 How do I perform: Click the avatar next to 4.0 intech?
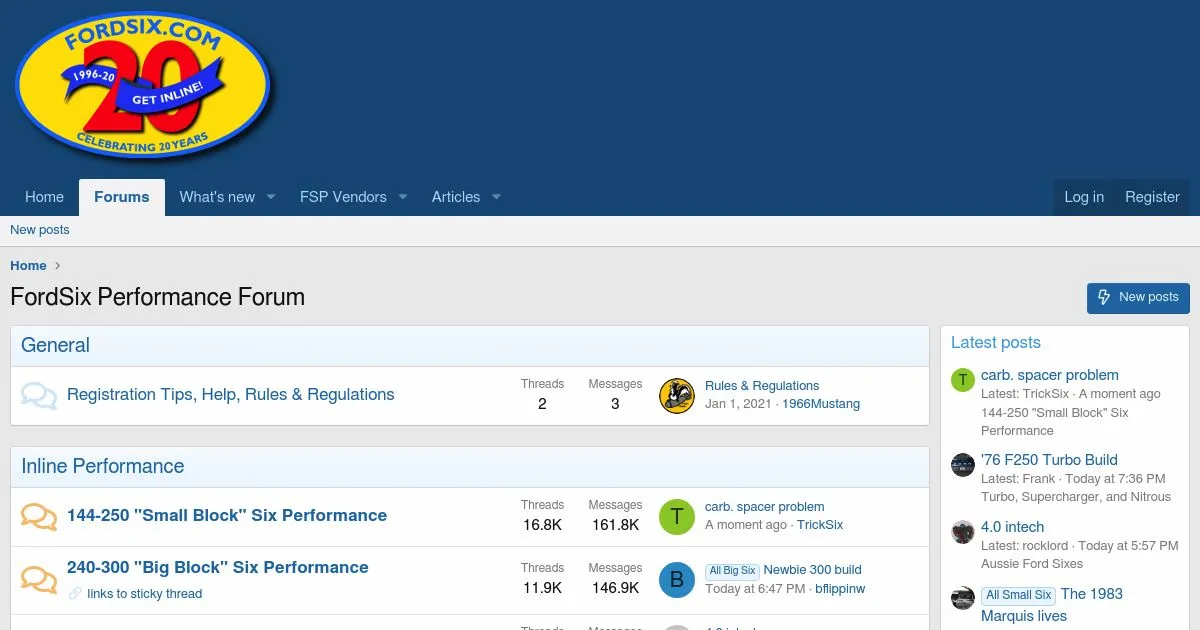coord(962,532)
